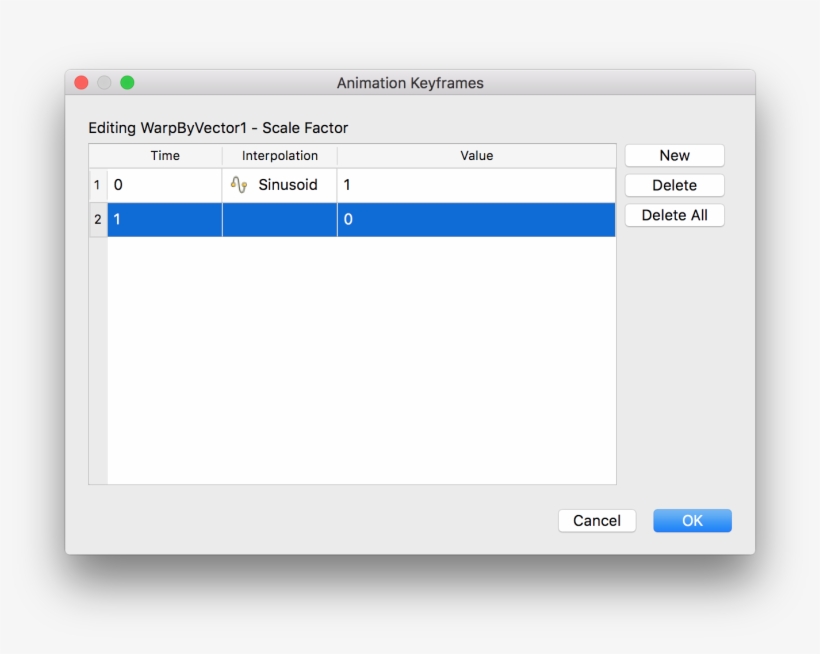Click the green zoom window button

click(127, 83)
